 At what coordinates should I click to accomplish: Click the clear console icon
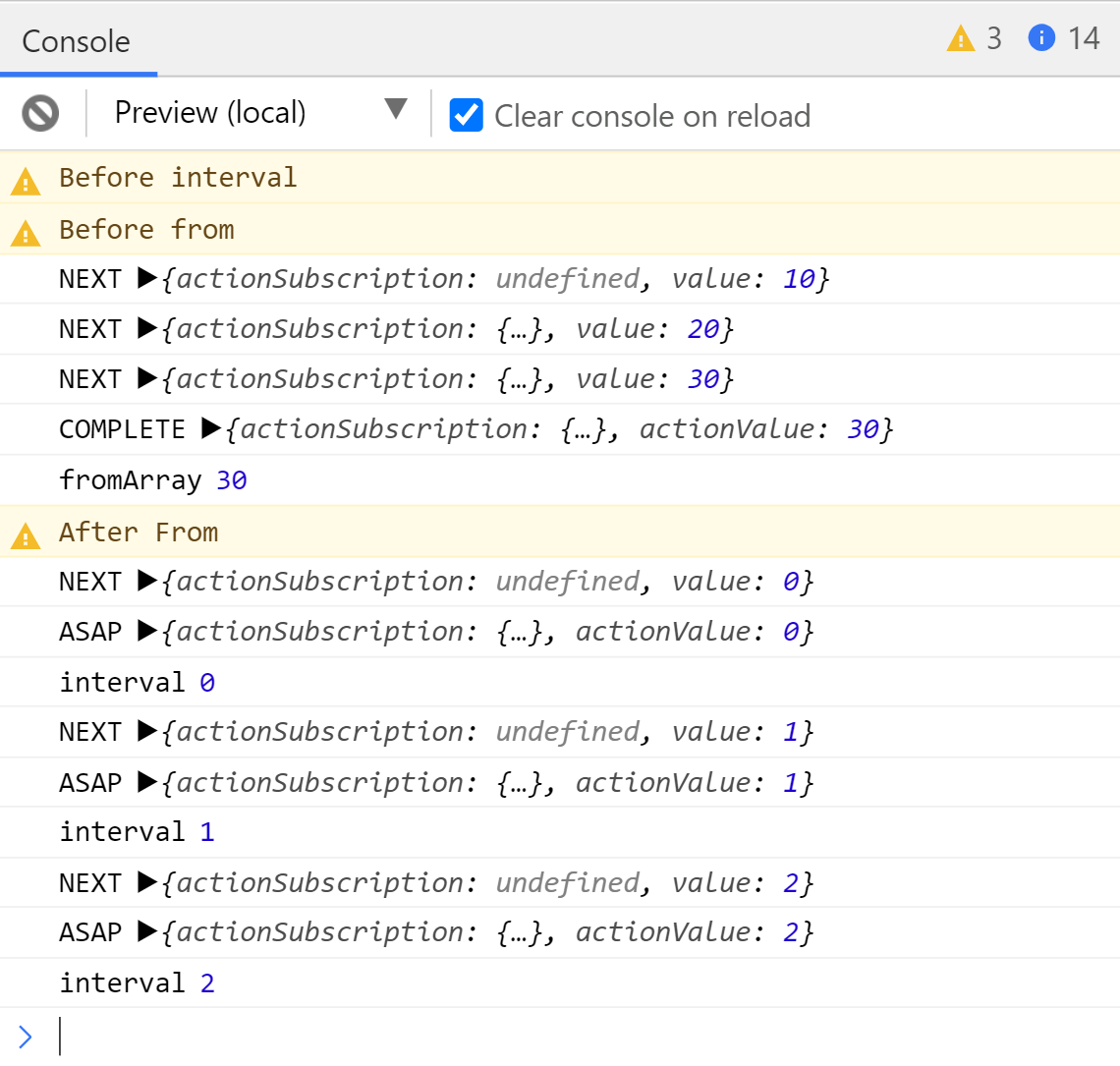tap(40, 113)
